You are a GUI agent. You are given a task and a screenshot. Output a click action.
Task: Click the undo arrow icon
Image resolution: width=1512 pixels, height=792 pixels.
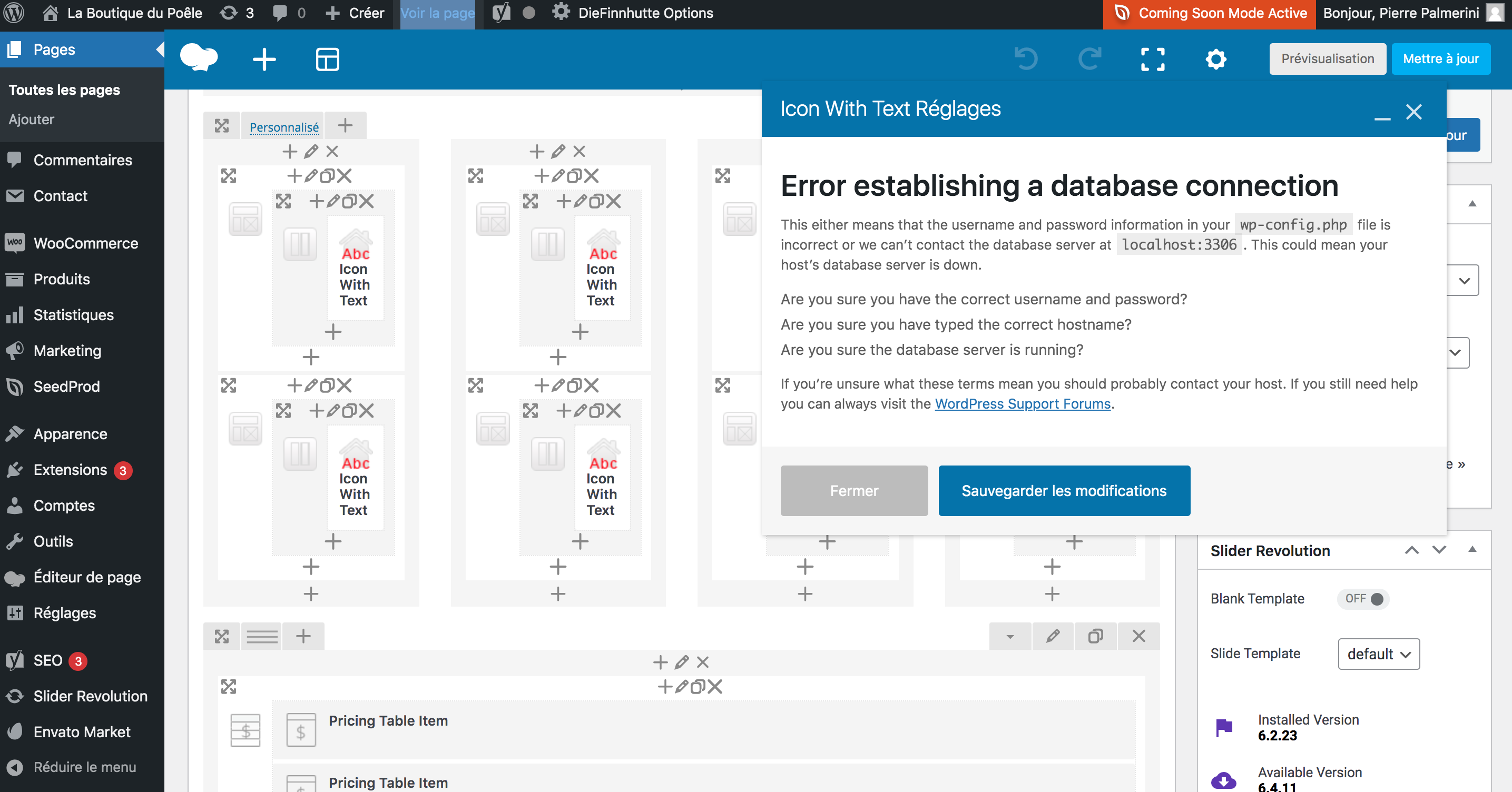click(x=1026, y=60)
